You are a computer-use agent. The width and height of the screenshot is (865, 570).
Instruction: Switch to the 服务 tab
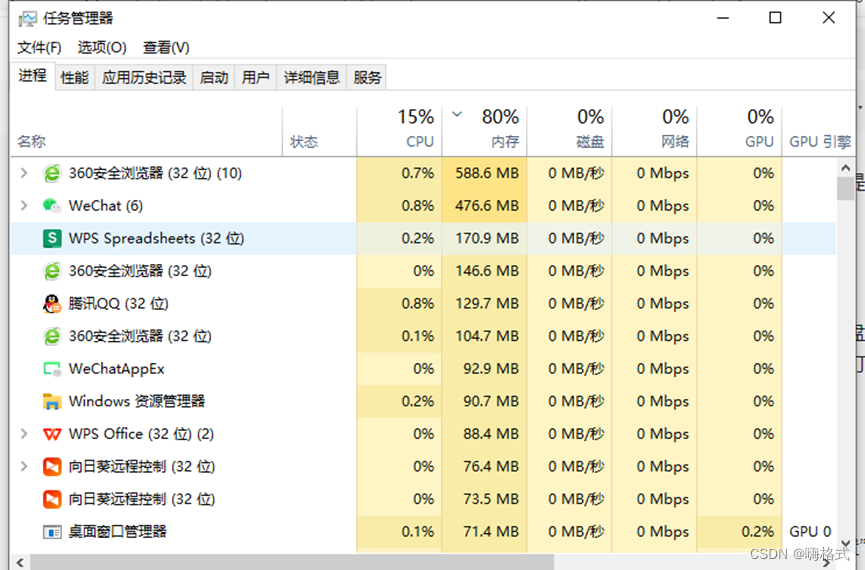367,77
